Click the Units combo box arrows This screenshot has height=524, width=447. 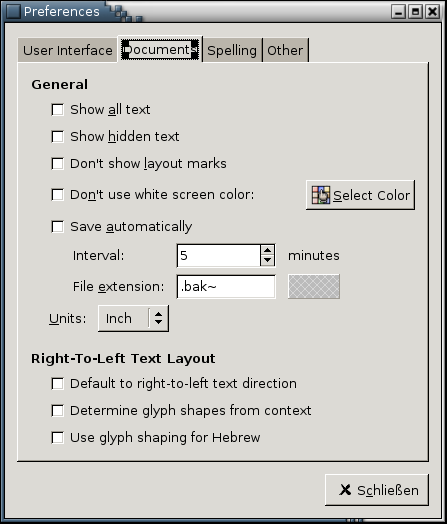tap(158, 318)
